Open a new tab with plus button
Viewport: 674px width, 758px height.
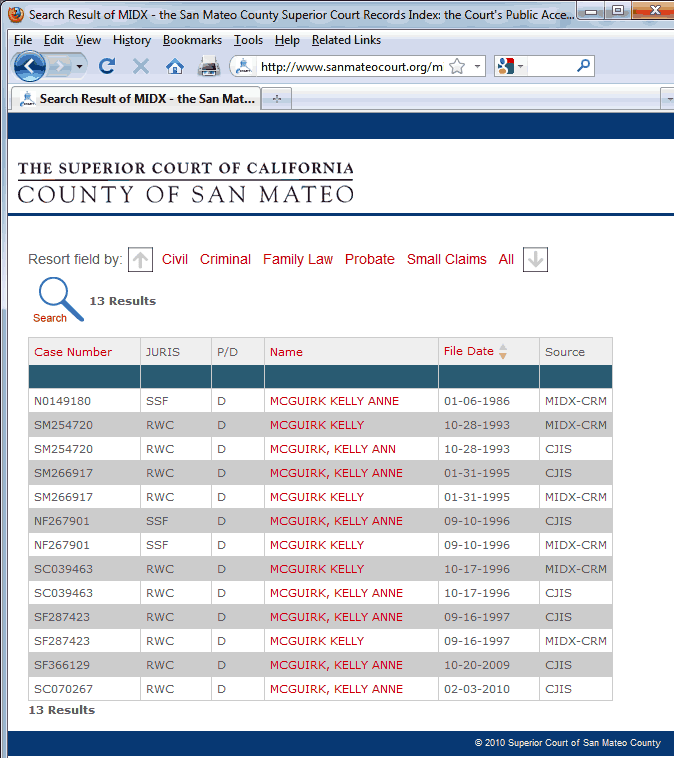(x=277, y=99)
